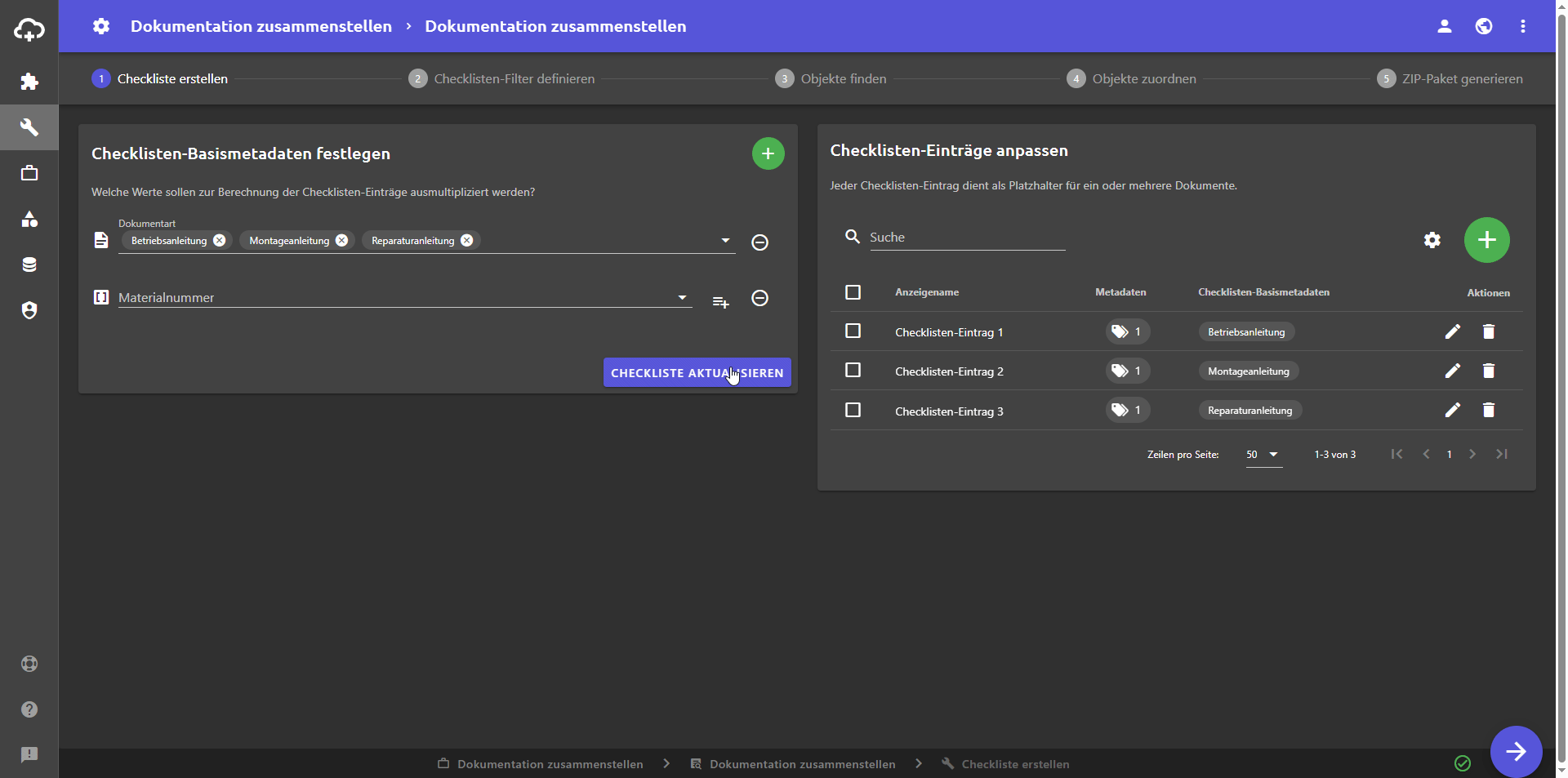Tick the checkbox for Checklisten-Eintrag 1
Screen dimensions: 1568x778
pos(853,331)
